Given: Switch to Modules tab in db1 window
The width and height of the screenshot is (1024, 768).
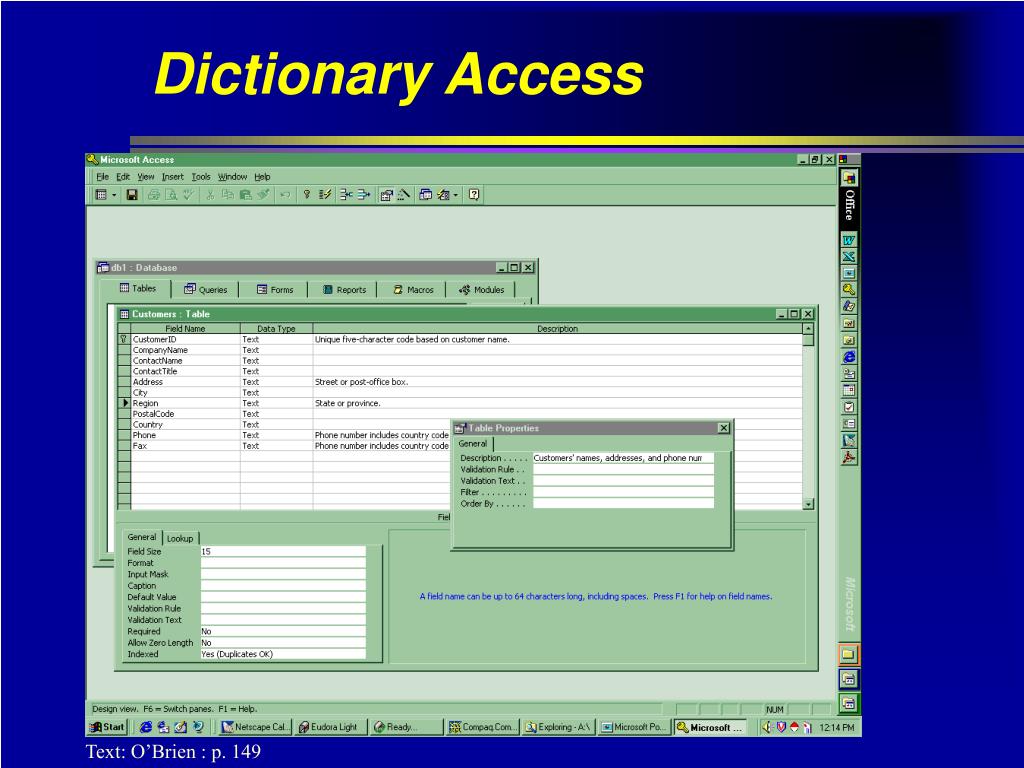Looking at the screenshot, I should (x=482, y=289).
